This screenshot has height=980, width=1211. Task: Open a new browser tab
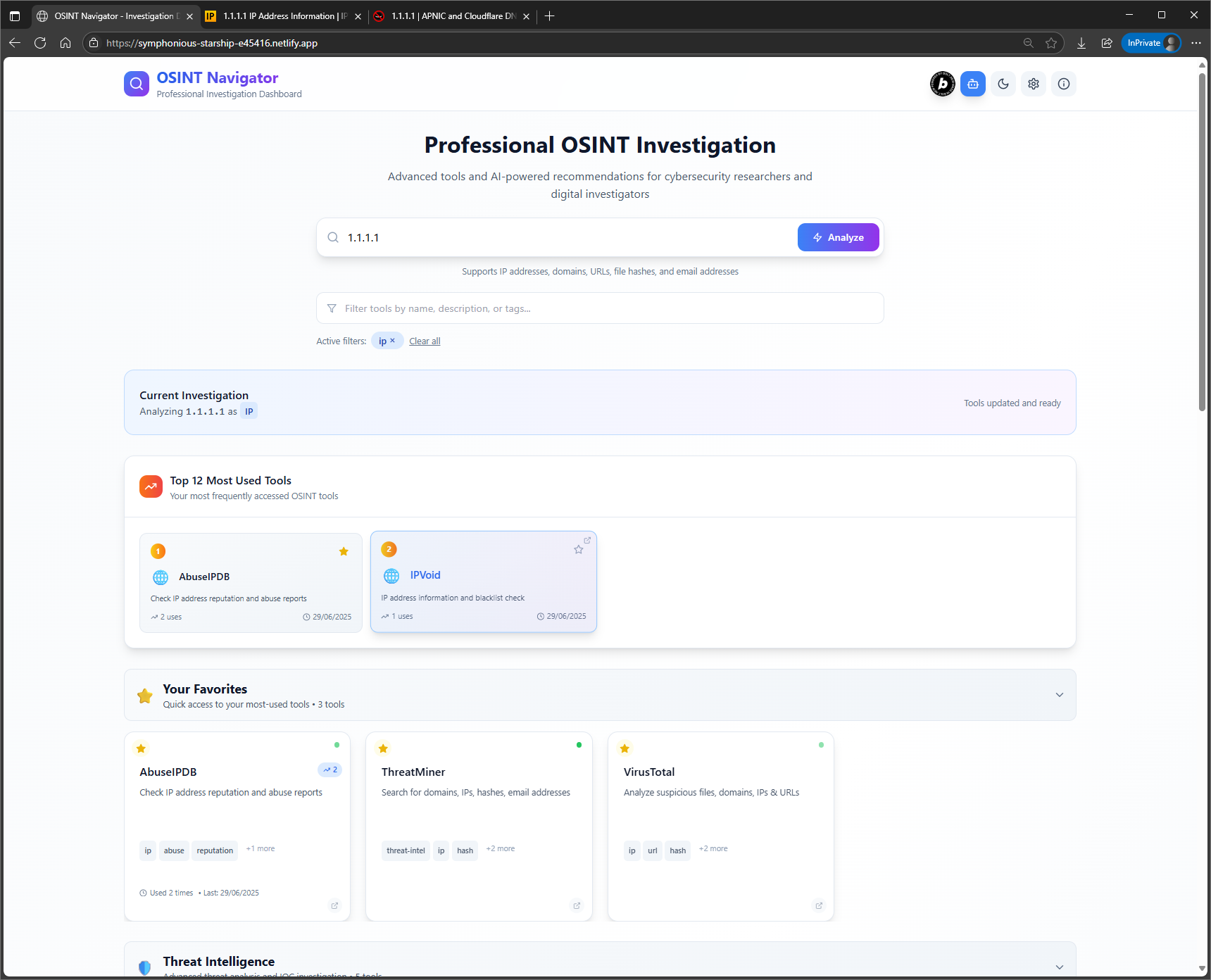coord(550,16)
